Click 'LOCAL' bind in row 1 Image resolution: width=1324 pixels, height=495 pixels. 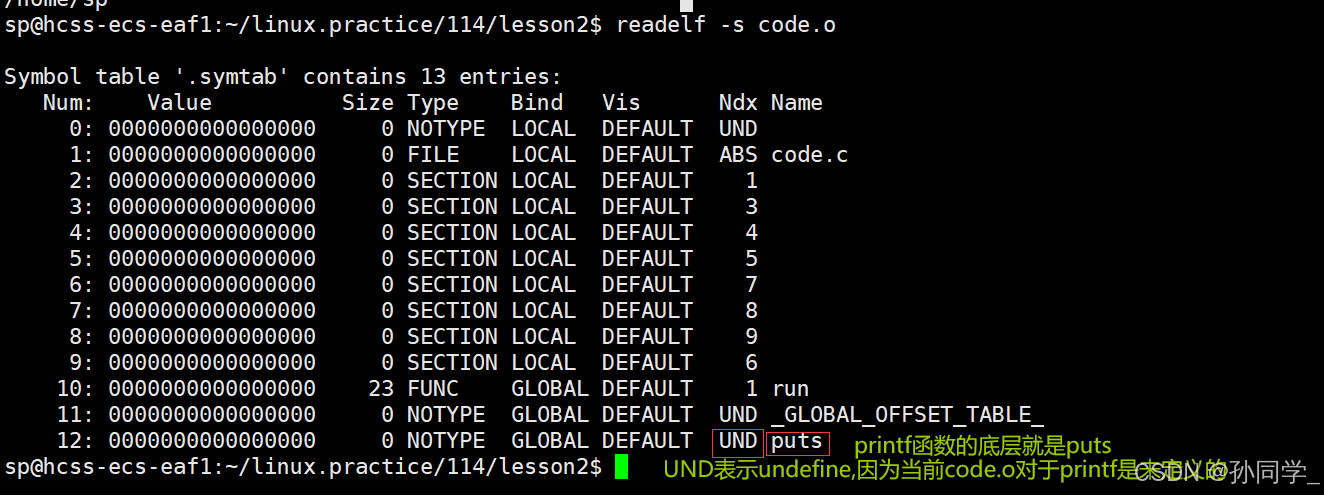point(543,155)
